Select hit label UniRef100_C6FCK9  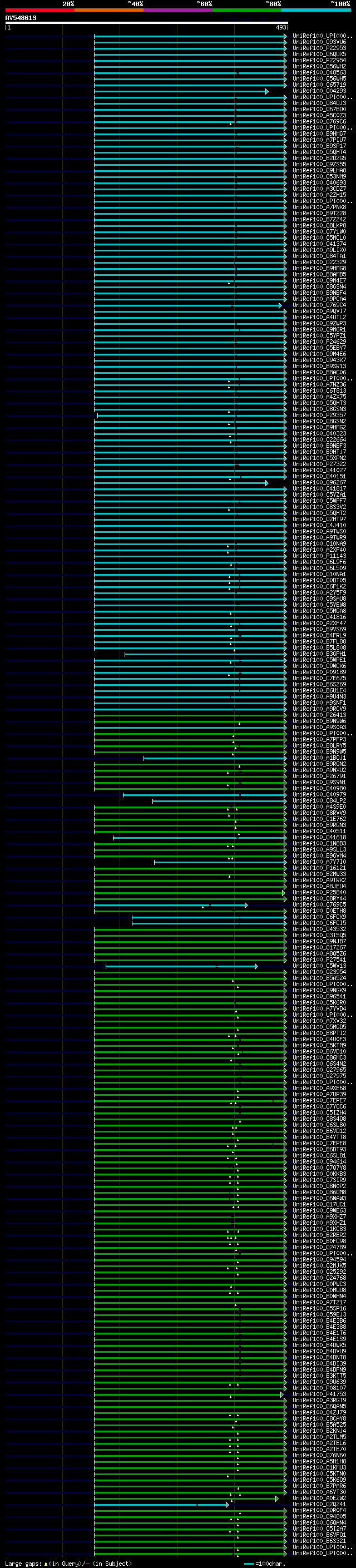click(x=319, y=917)
